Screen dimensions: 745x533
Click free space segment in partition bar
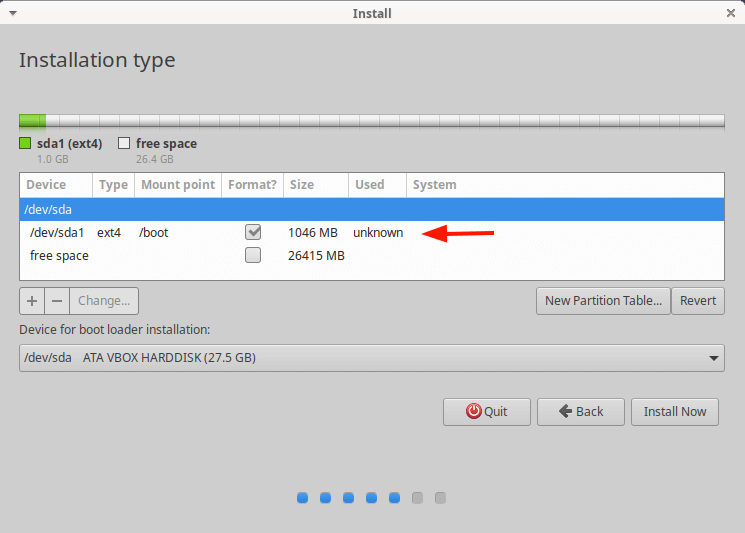coord(385,121)
